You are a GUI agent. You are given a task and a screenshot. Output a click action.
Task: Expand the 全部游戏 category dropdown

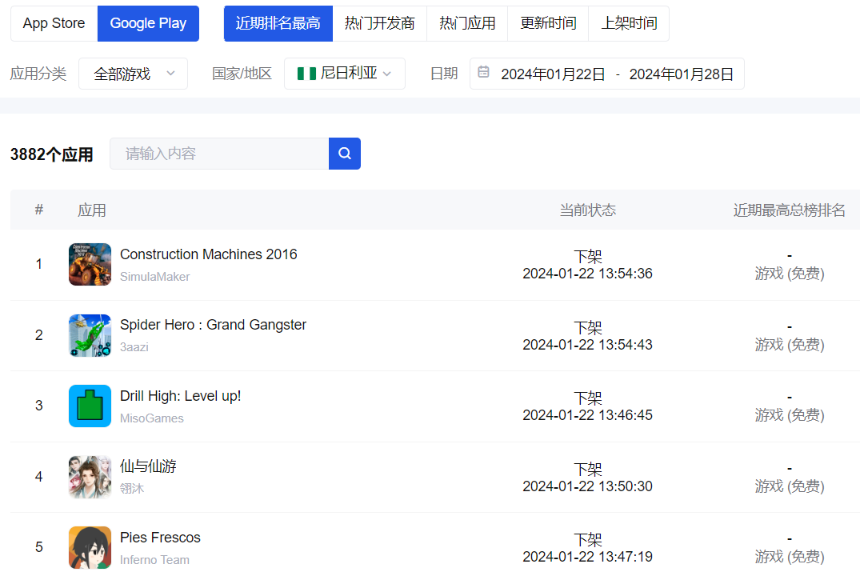[133, 74]
